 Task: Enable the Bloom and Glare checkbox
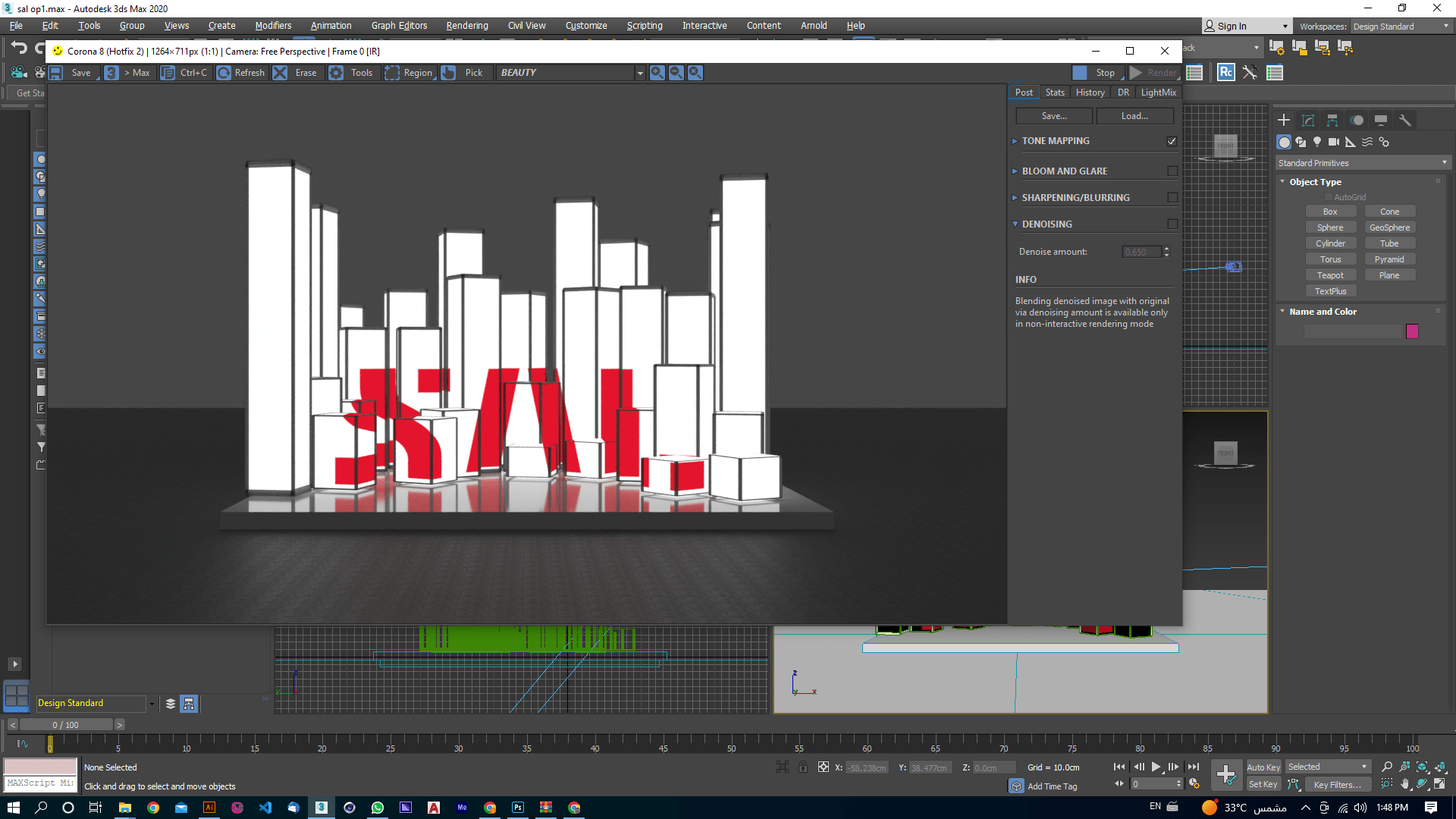tap(1172, 171)
